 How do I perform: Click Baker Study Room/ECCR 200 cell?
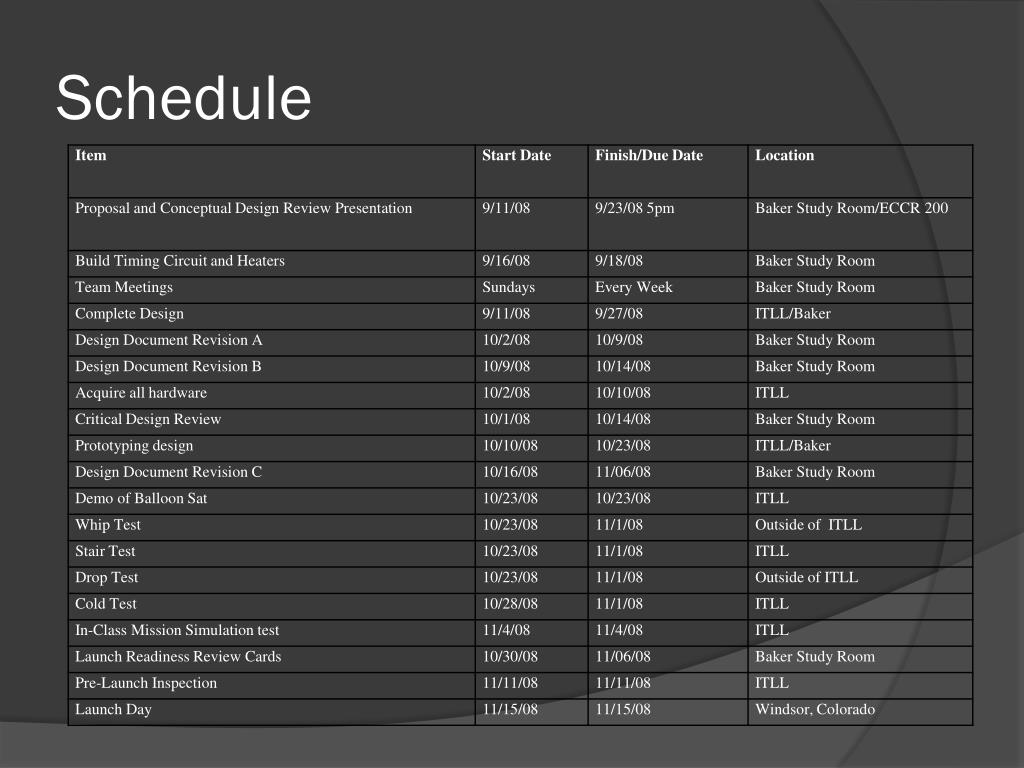pyautogui.click(x=852, y=208)
